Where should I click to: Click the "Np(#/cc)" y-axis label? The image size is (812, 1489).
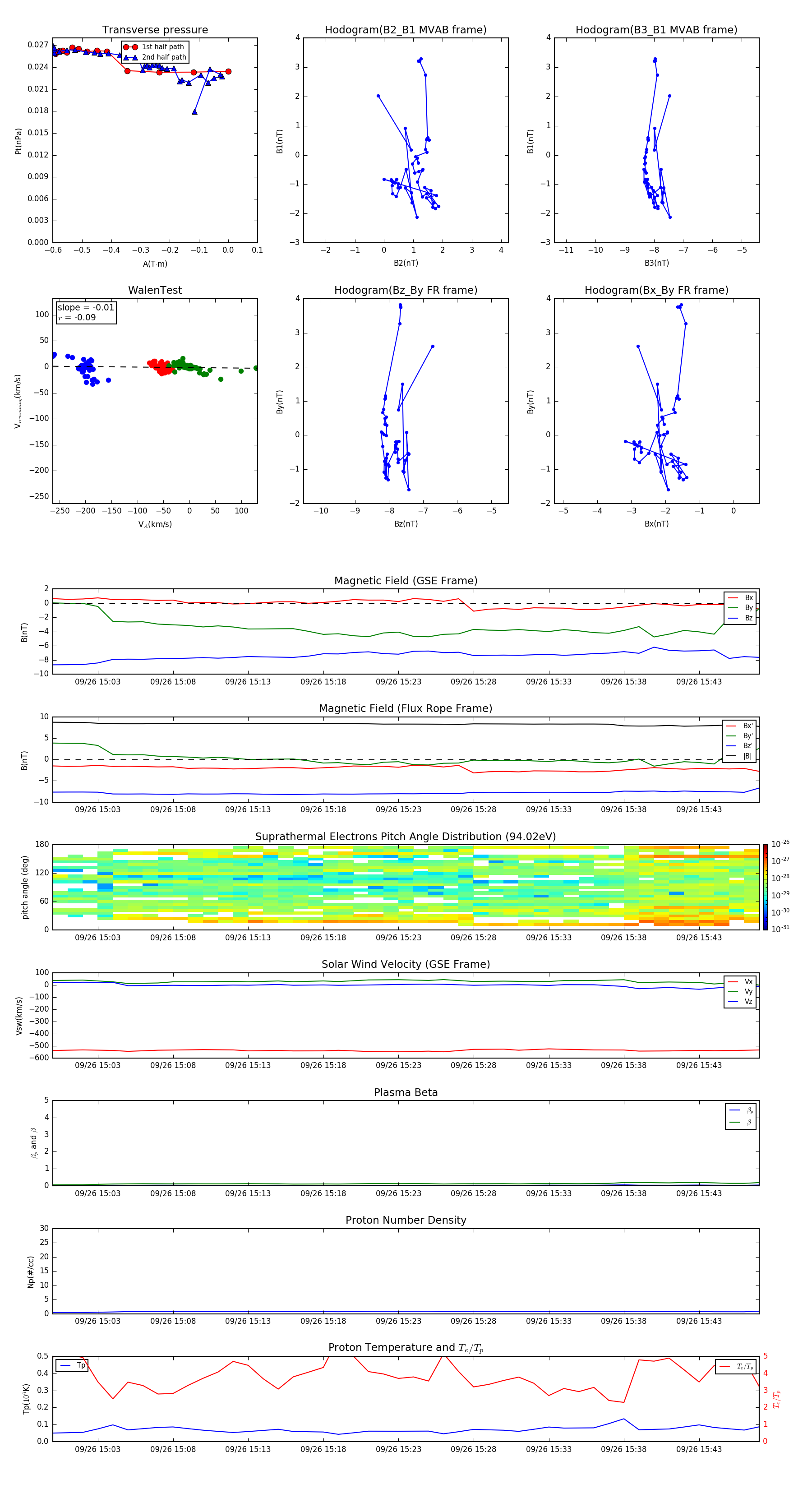pyautogui.click(x=31, y=1272)
